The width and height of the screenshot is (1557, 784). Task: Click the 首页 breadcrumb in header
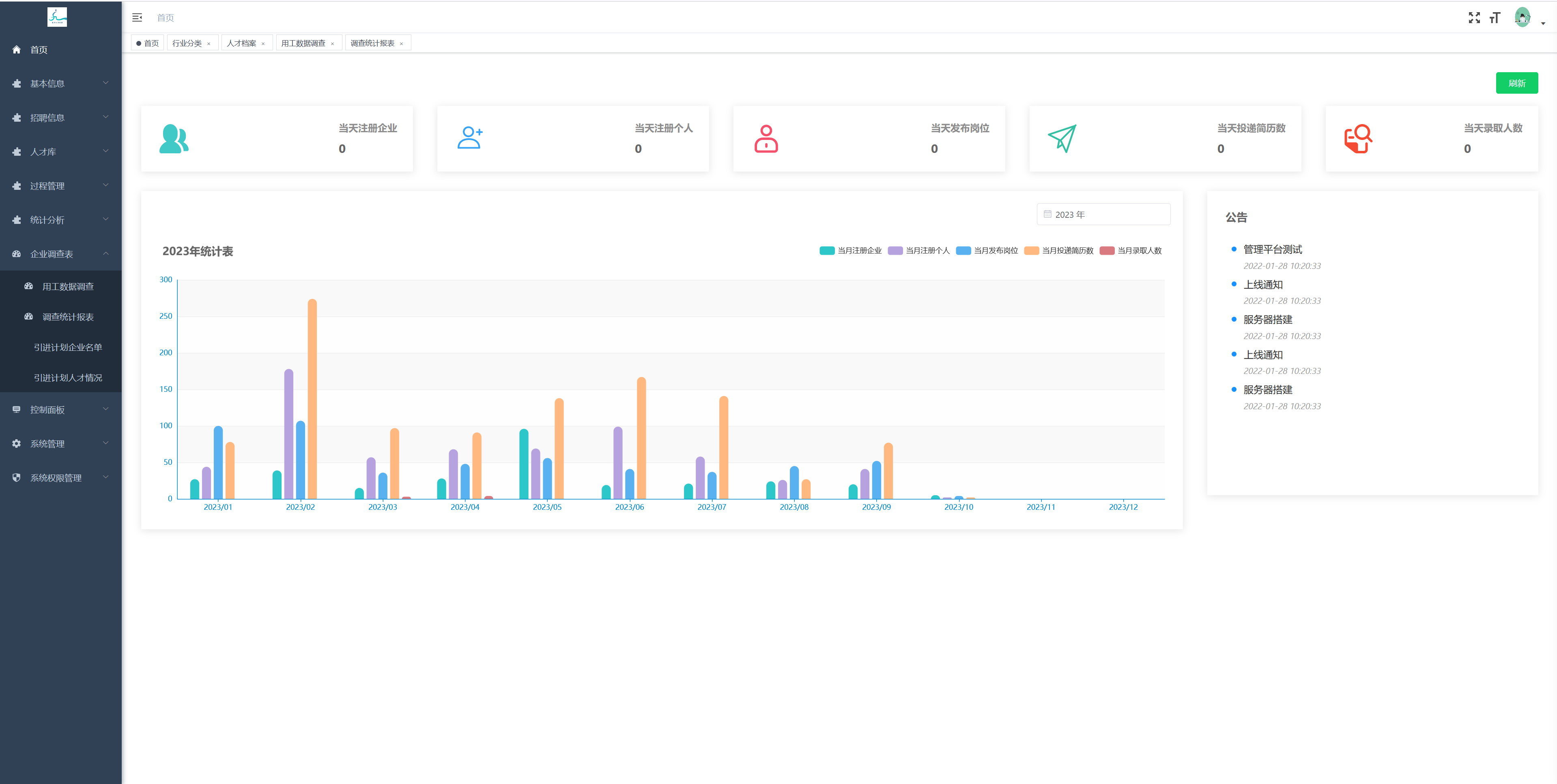pyautogui.click(x=165, y=17)
